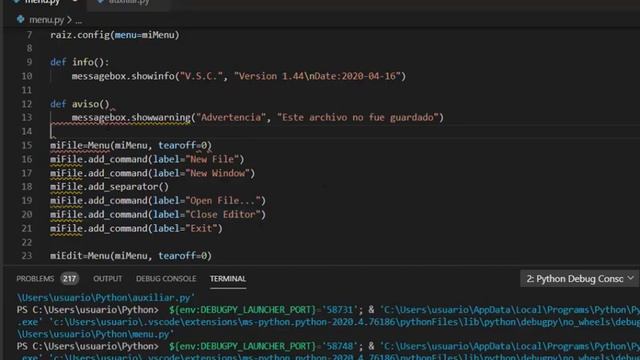This screenshot has width=640, height=360.
Task: Click the raiz.config(menu=miMenu) code line
Action: pos(115,35)
